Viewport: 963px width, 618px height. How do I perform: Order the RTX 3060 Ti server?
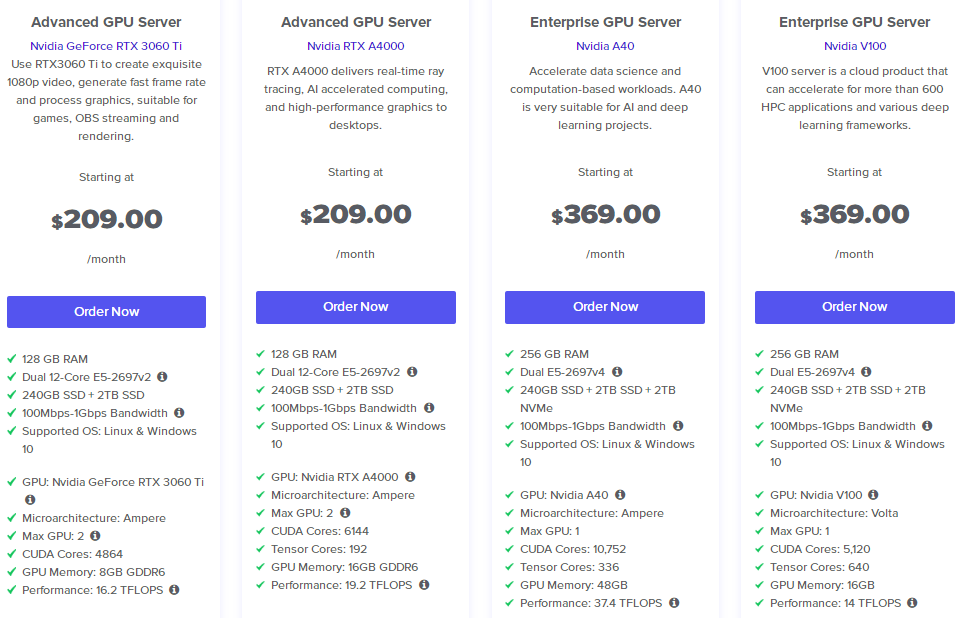(x=106, y=312)
